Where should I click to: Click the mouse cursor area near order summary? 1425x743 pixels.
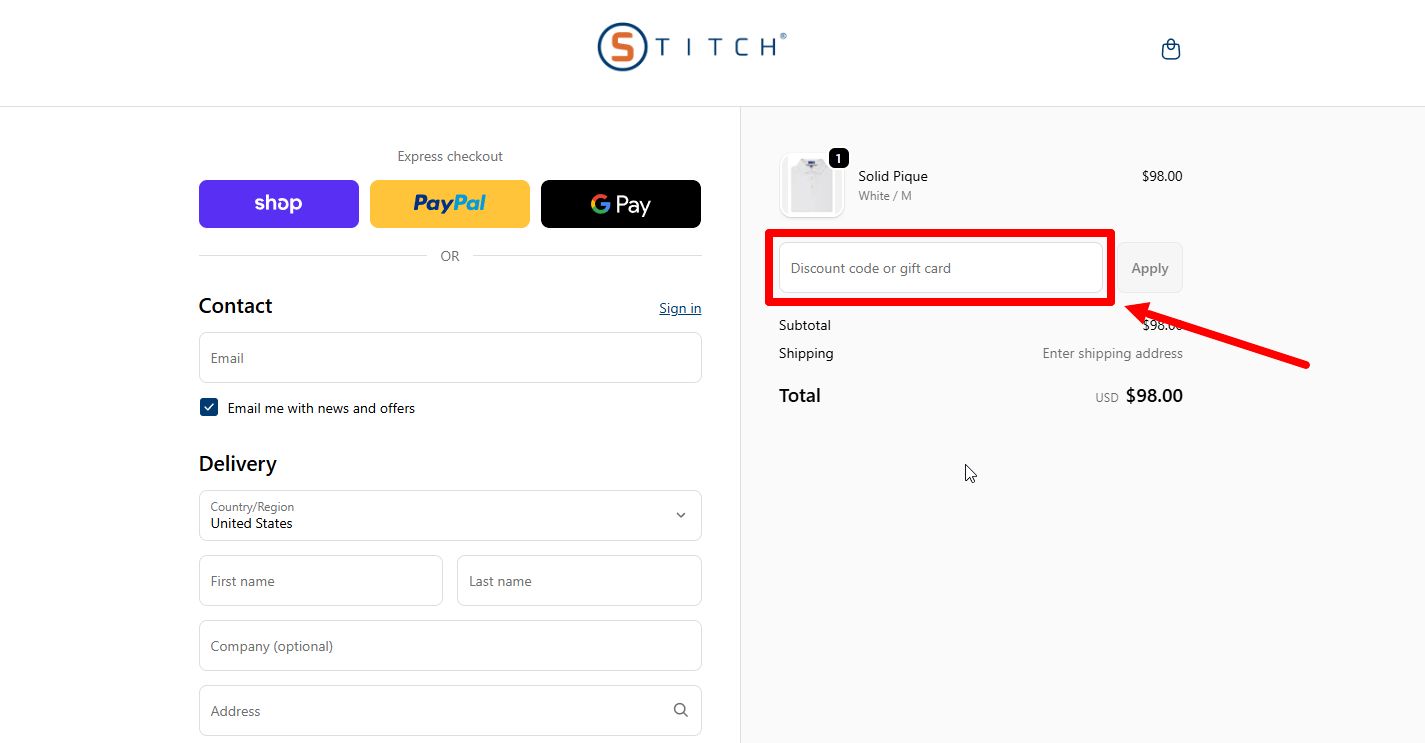967,472
